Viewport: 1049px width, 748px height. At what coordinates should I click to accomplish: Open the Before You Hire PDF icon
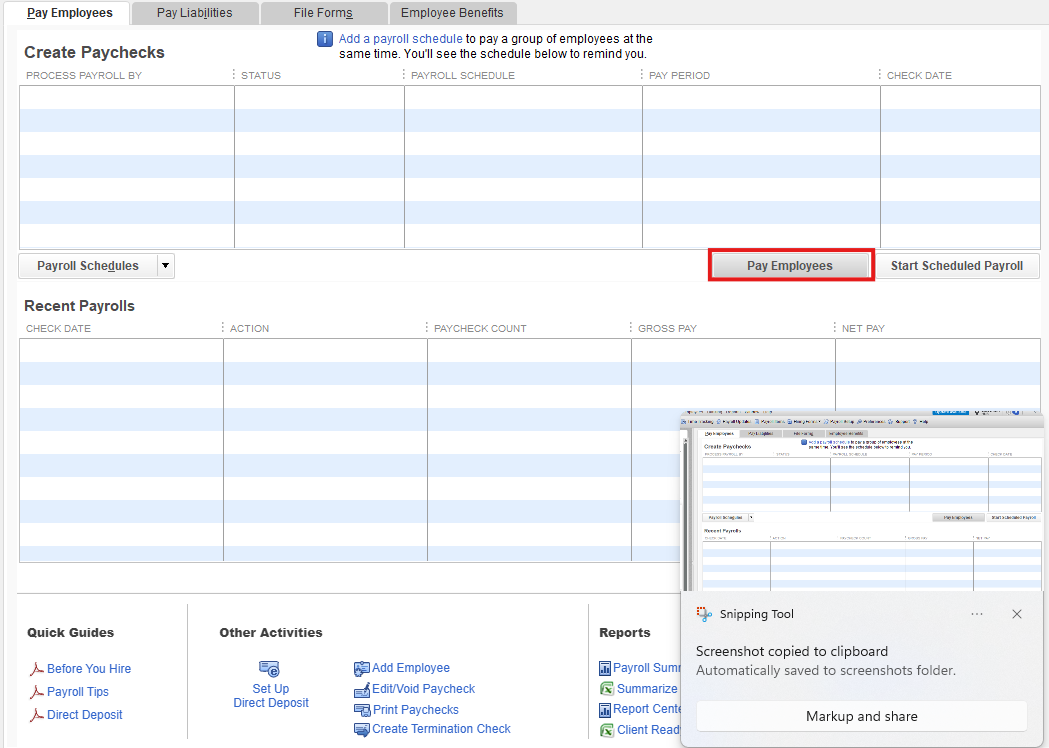point(36,669)
